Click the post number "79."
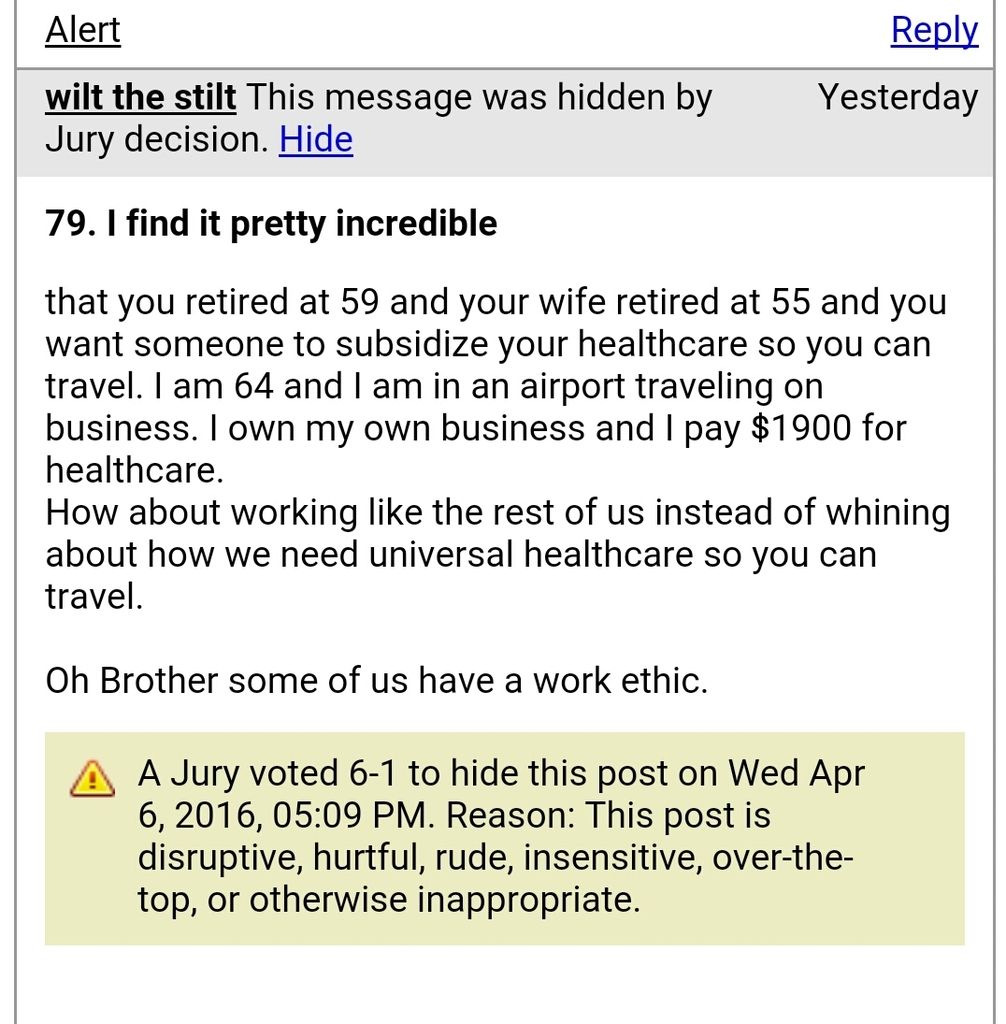The height and width of the screenshot is (1024, 1006). tap(71, 223)
